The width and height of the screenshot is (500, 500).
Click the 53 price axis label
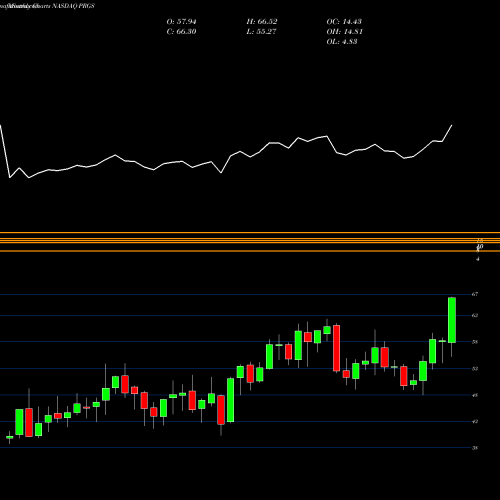[475, 369]
